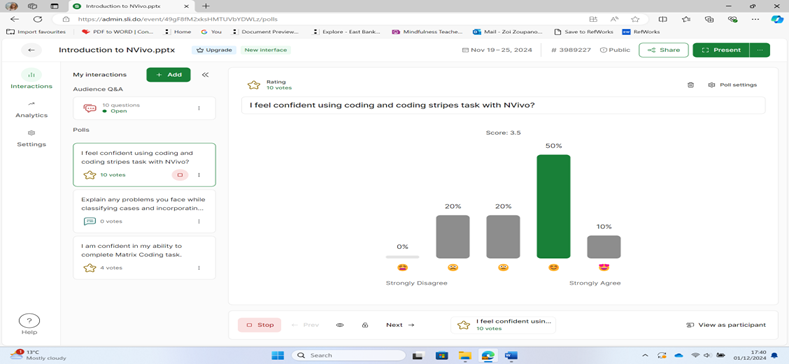Go back with the arrow icon
The height and width of the screenshot is (364, 789).
31,50
